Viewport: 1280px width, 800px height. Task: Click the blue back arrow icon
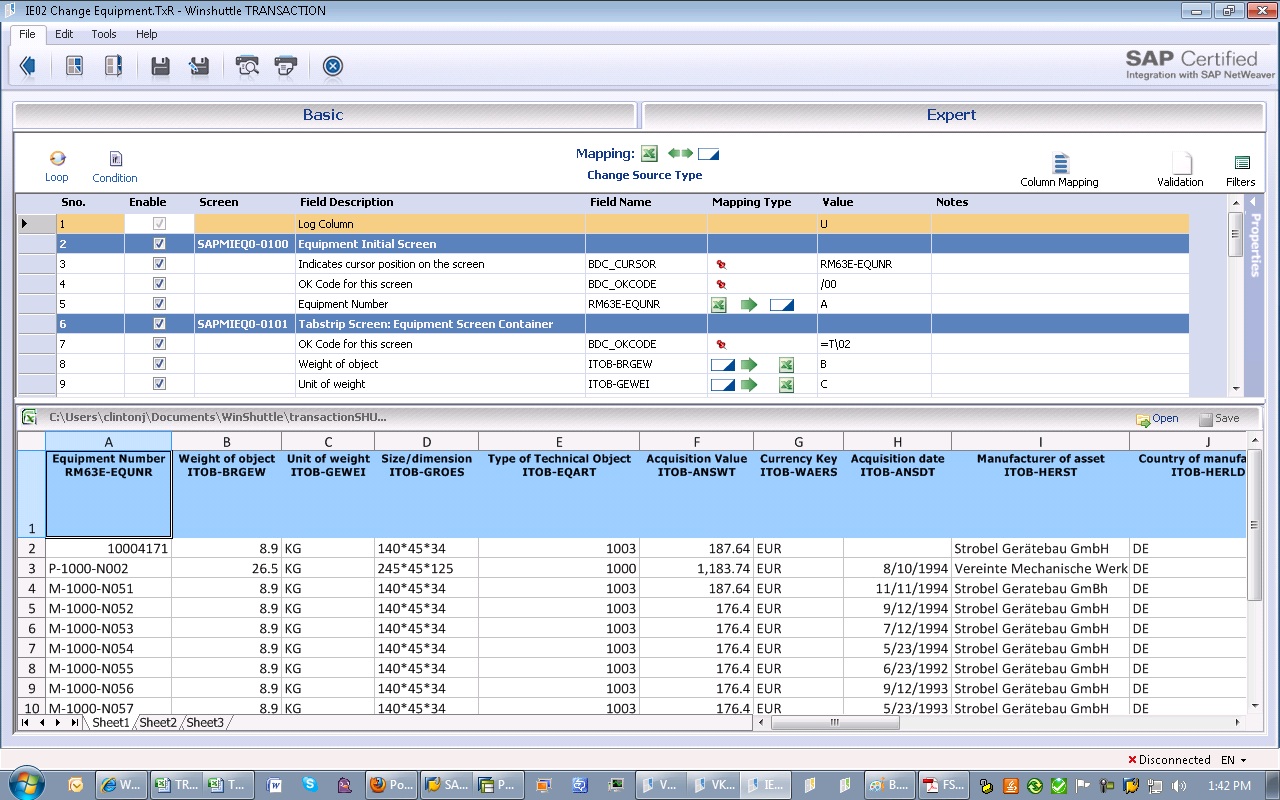27,66
